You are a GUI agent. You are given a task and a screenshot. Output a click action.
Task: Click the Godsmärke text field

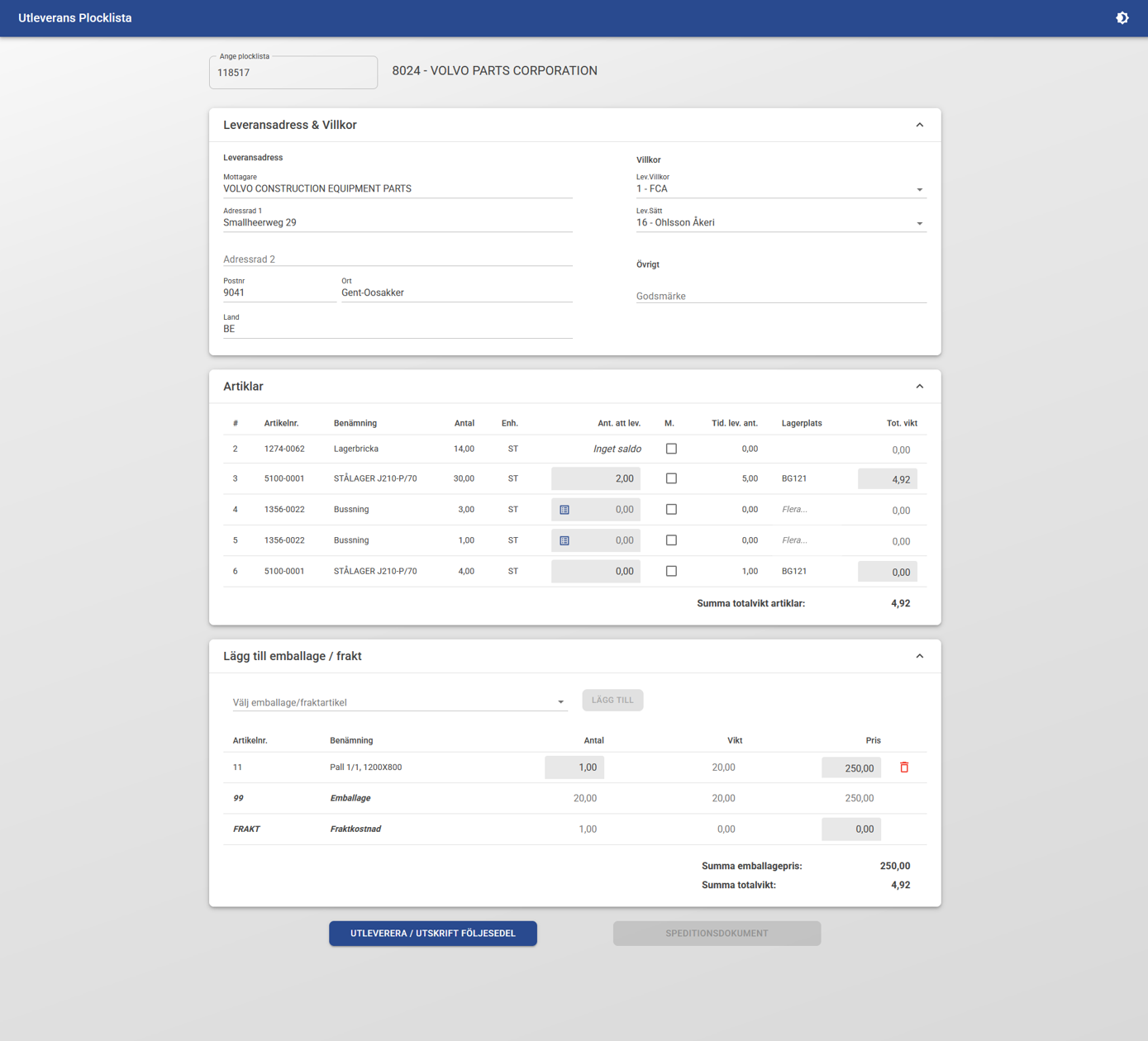tap(780, 296)
